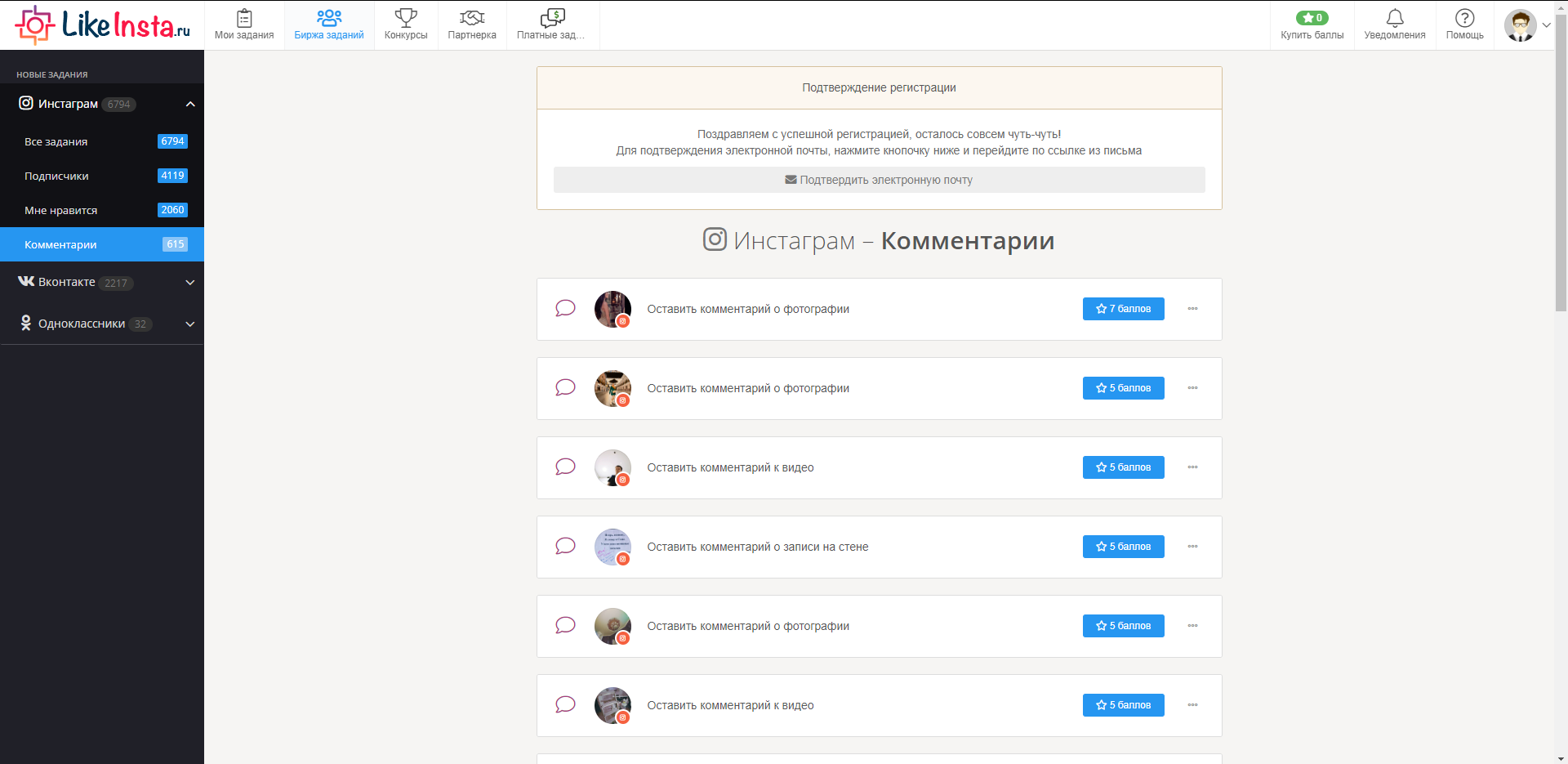The height and width of the screenshot is (764, 1568).
Task: Open thumbnail of sixth task video
Action: pyautogui.click(x=612, y=705)
